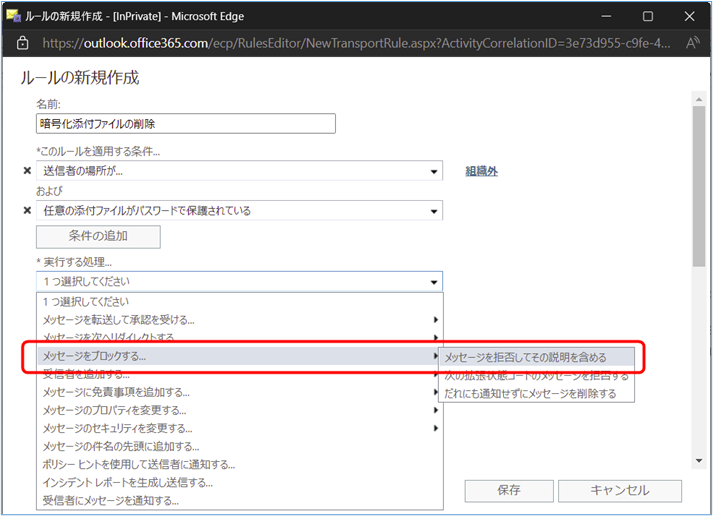Select だれにも通知せずにメッセージを削除する submenu item
This screenshot has width=713, height=516.
[537, 393]
